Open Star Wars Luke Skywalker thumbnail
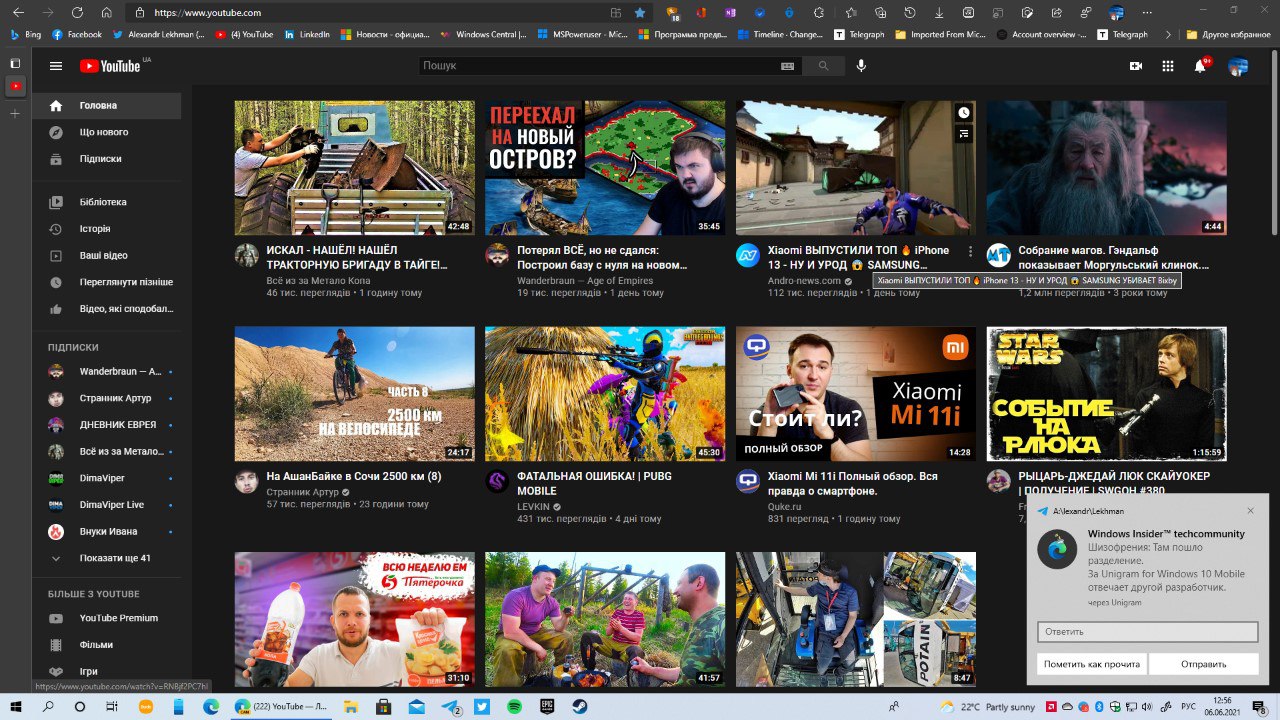The height and width of the screenshot is (720, 1280). [x=1106, y=394]
